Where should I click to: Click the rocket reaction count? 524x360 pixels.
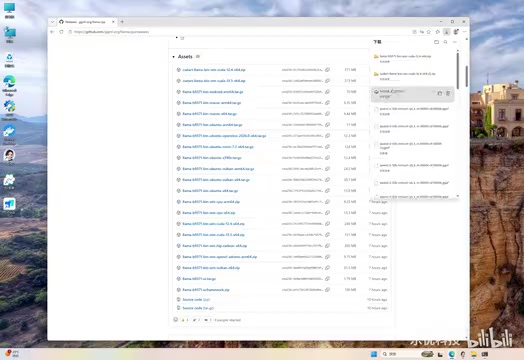196,320
